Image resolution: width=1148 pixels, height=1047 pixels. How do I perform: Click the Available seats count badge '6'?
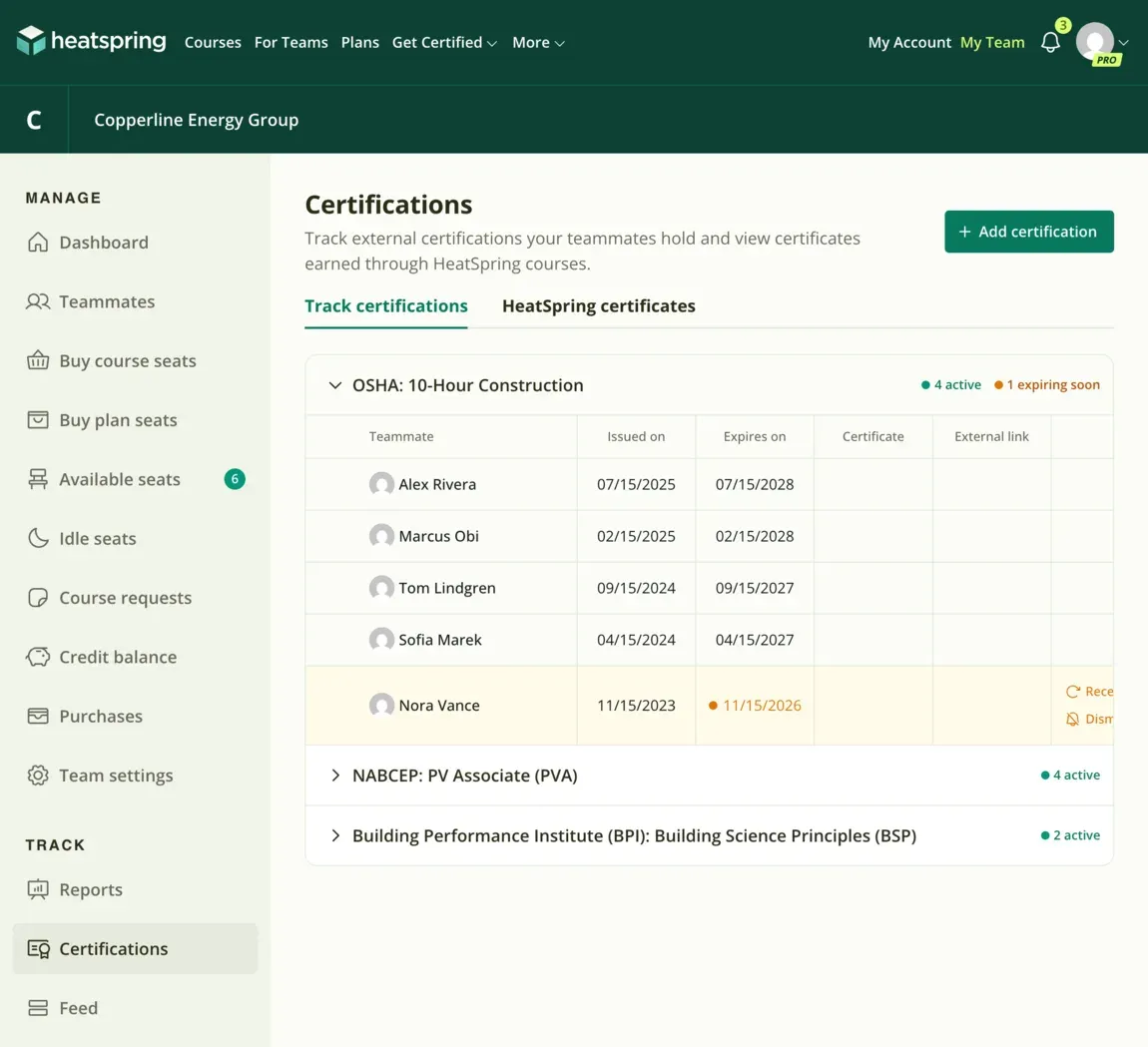pyautogui.click(x=235, y=479)
